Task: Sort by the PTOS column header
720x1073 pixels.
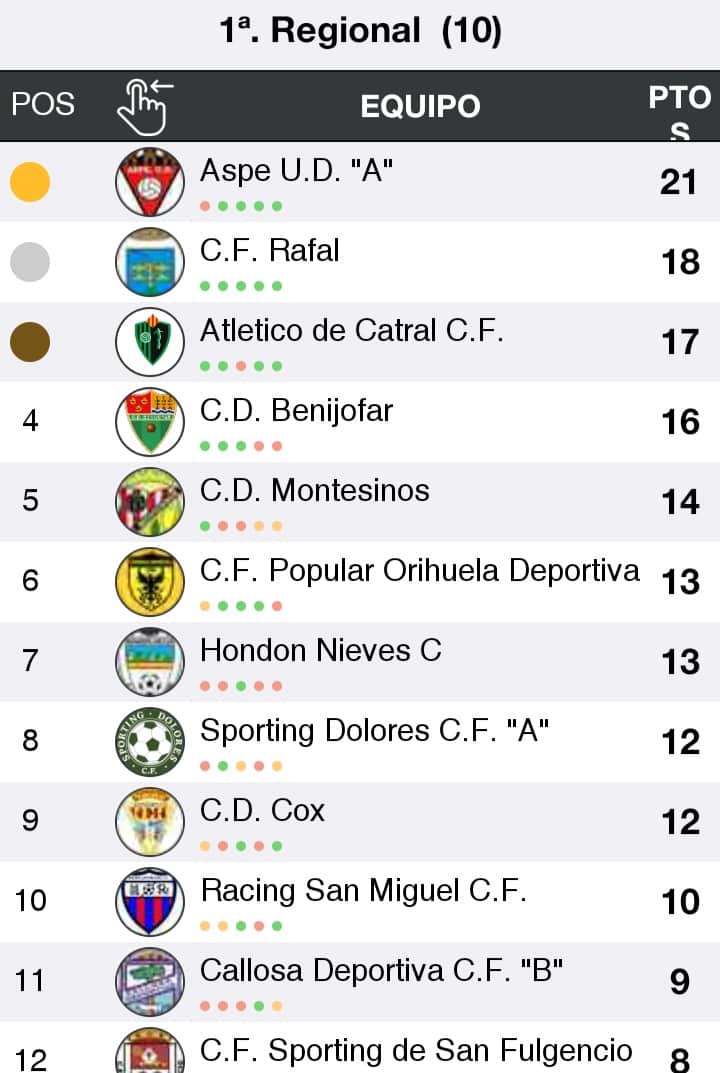Action: click(x=679, y=108)
